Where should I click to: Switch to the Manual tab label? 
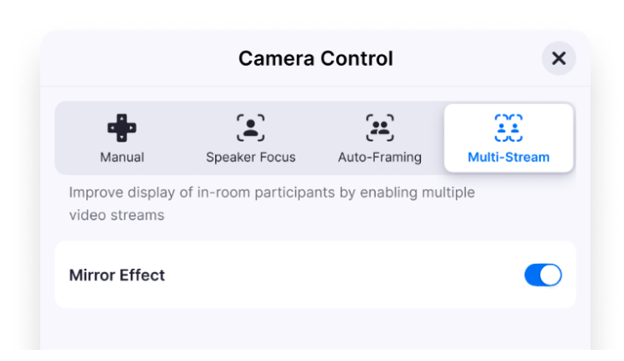point(122,157)
